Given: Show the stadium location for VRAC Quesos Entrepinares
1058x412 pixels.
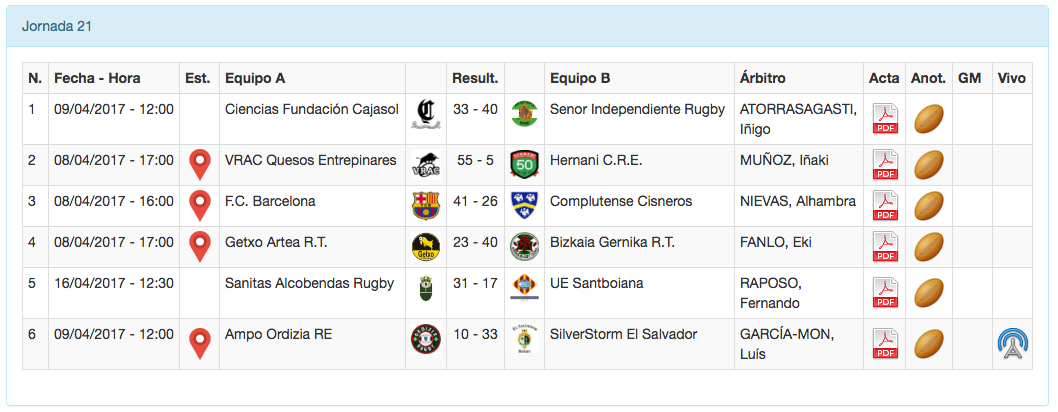Looking at the screenshot, I should pyautogui.click(x=200, y=164).
